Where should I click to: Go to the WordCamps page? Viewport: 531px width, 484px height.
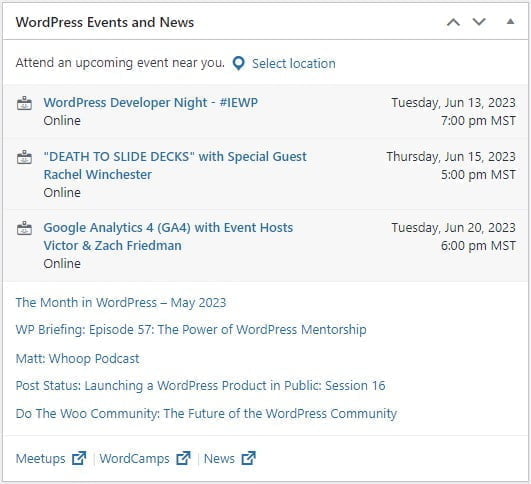[x=134, y=459]
